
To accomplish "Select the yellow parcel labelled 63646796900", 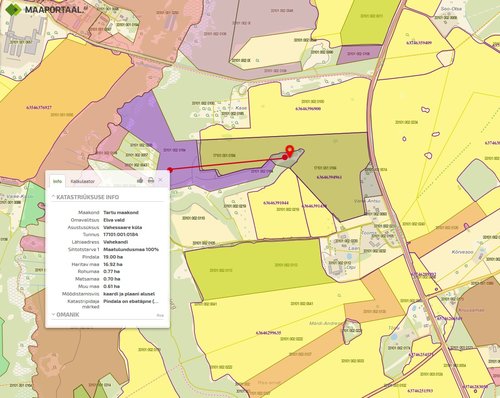I will 308,109.
